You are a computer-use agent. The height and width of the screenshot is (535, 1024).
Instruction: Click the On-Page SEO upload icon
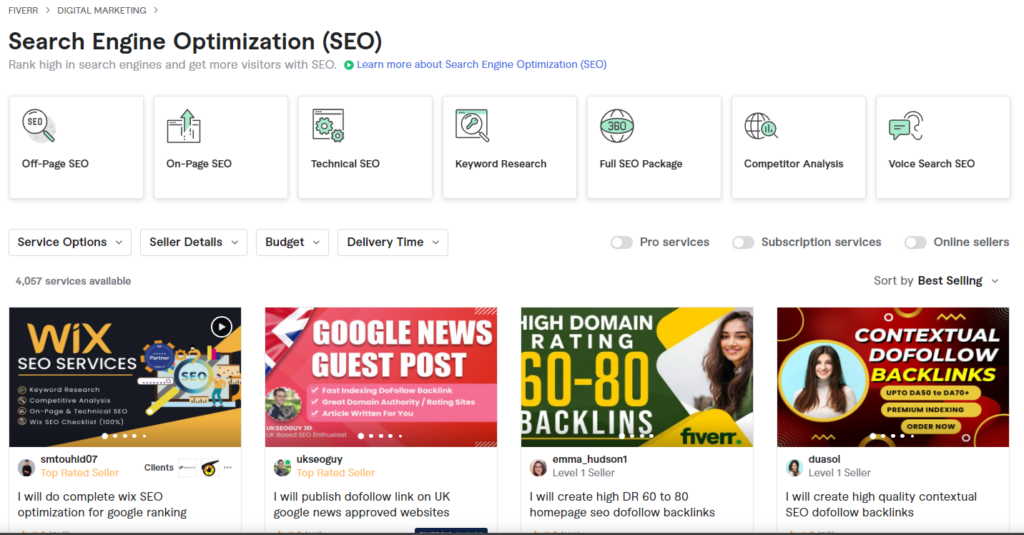[184, 125]
